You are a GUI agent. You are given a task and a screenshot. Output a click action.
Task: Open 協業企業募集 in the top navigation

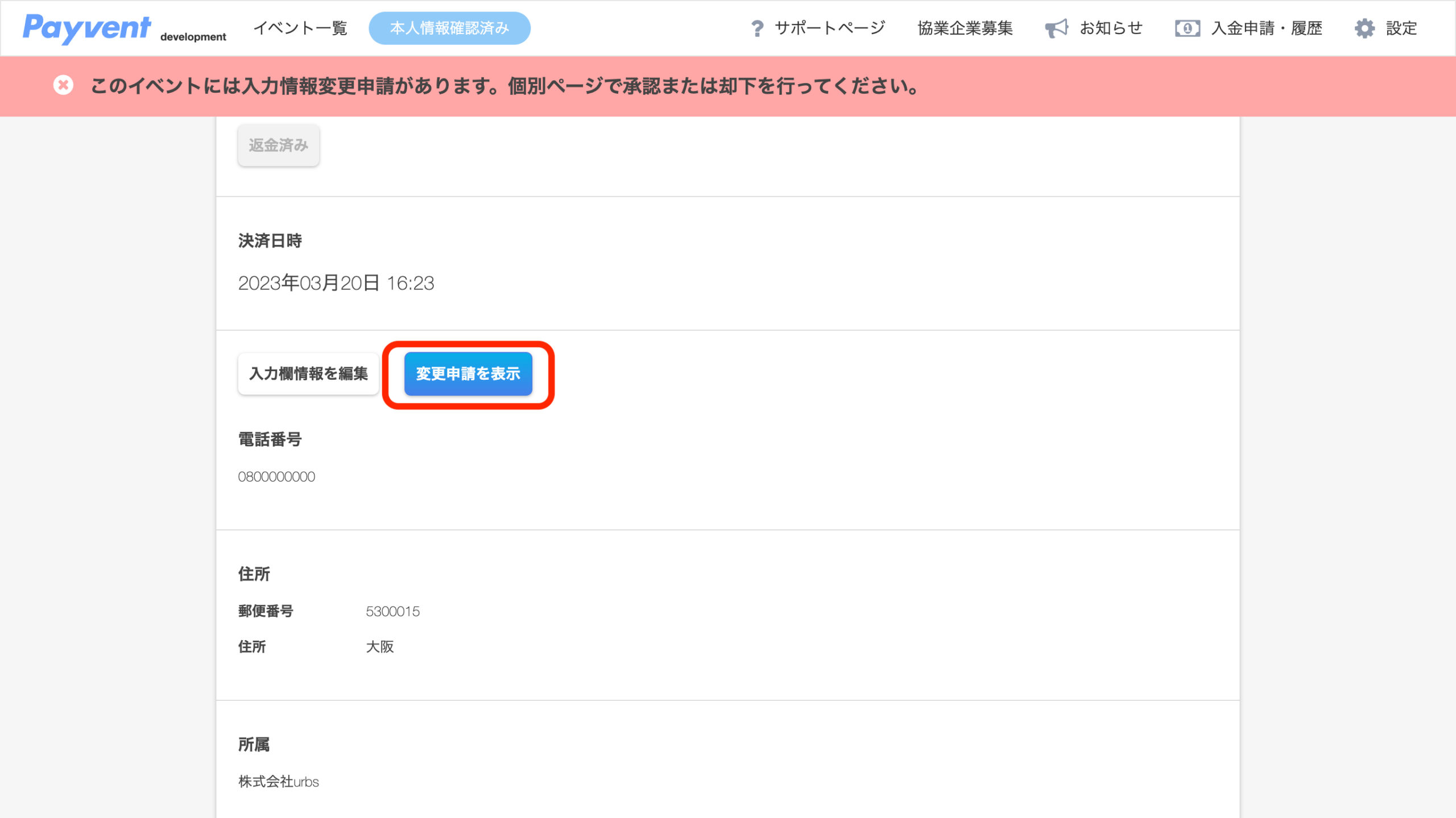click(x=965, y=28)
